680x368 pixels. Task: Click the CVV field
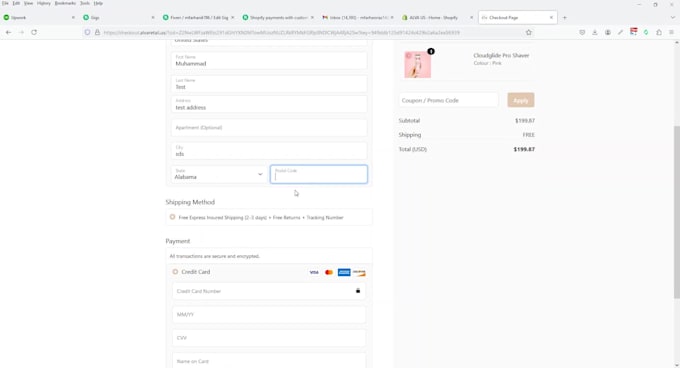[269, 338]
